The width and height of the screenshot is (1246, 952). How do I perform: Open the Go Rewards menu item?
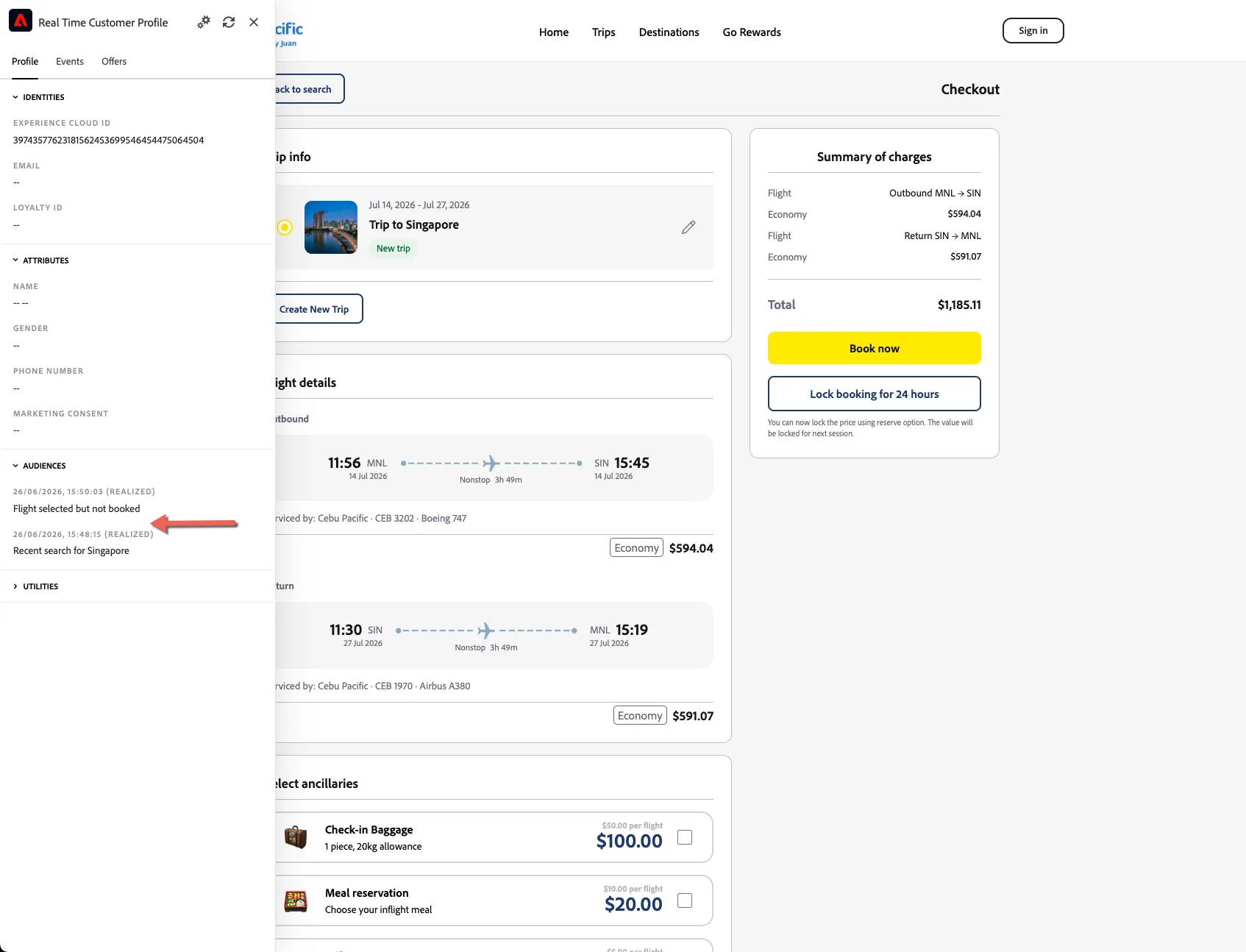click(x=752, y=32)
